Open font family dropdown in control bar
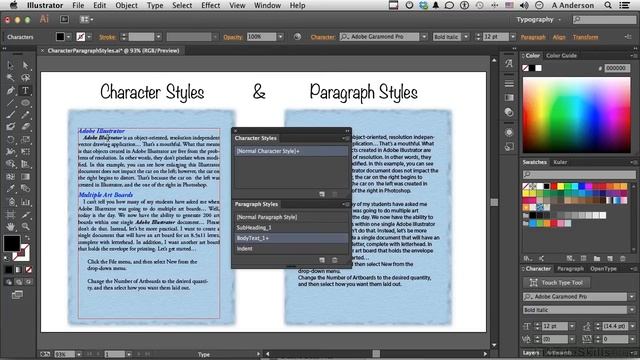Screen dimensions: 640x360 pos(424,37)
